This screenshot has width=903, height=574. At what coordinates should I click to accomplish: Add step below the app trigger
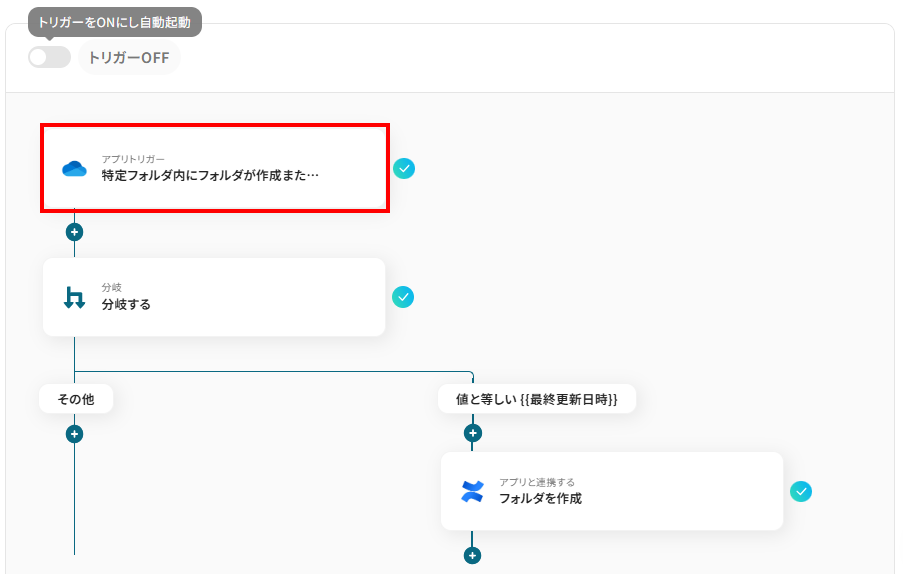[x=74, y=233]
